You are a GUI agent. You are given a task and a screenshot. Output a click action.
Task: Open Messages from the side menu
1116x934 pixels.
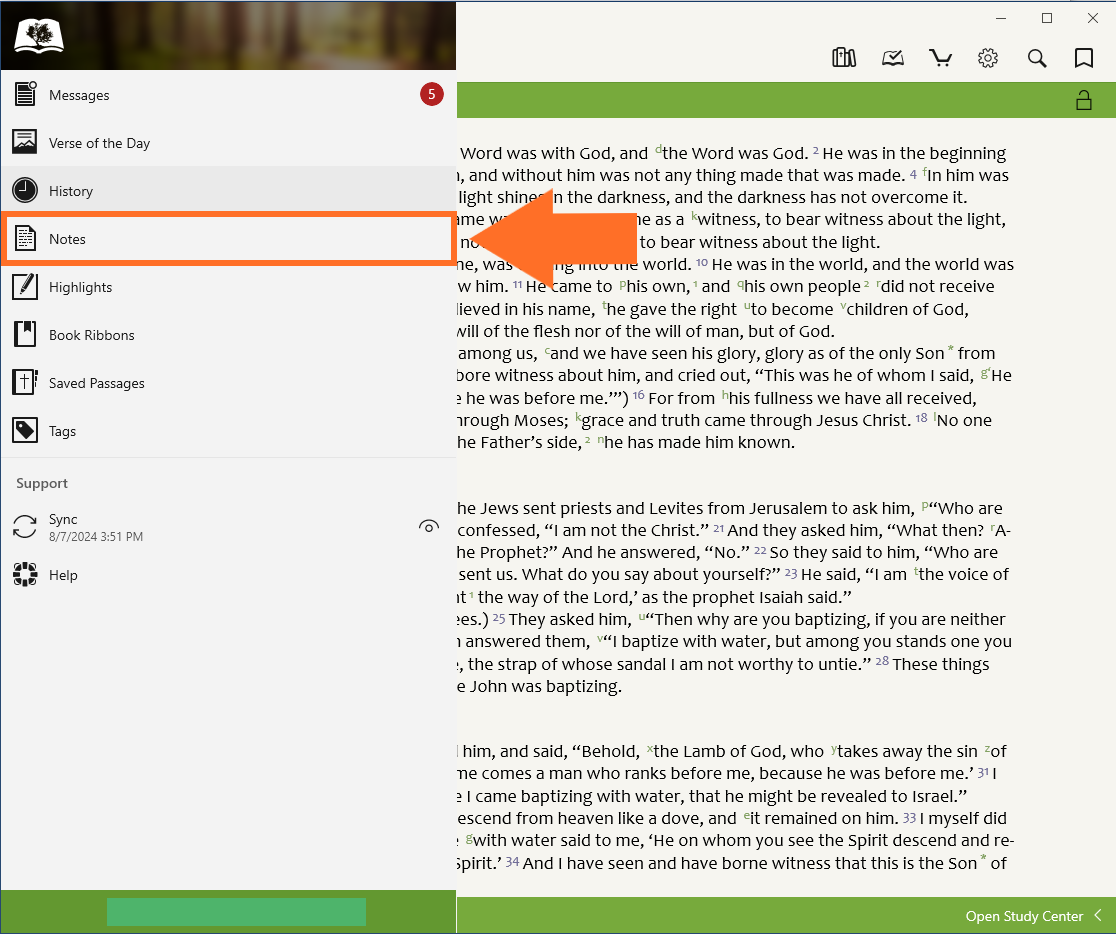coord(79,95)
